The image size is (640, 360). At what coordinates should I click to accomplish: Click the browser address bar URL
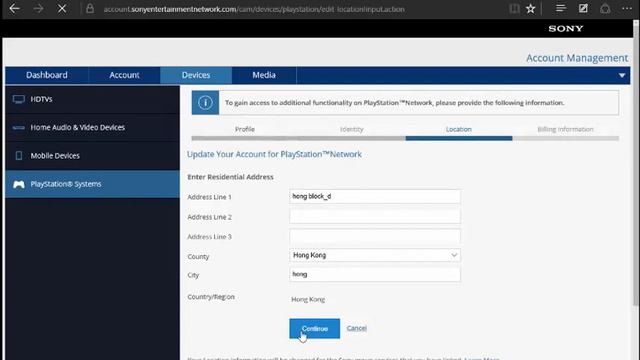(254, 9)
